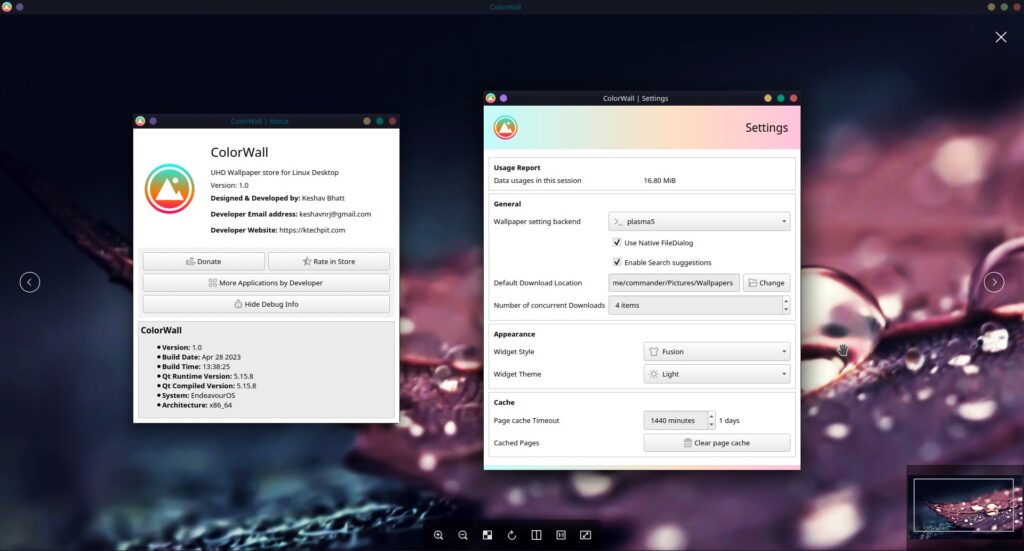Open the Widget Theme Light dropdown

pyautogui.click(x=716, y=374)
